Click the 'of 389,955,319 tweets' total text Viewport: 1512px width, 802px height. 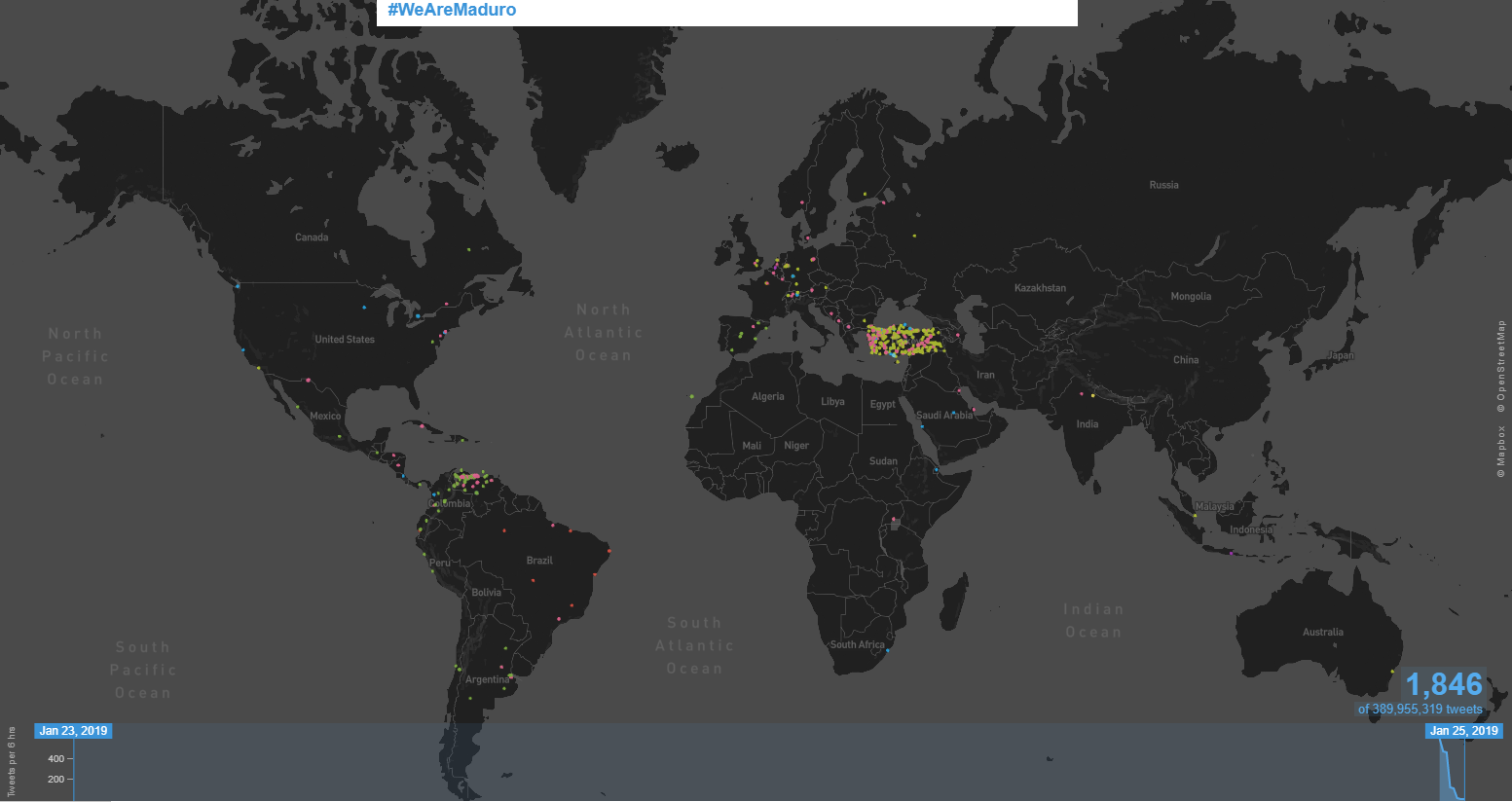tap(1420, 710)
